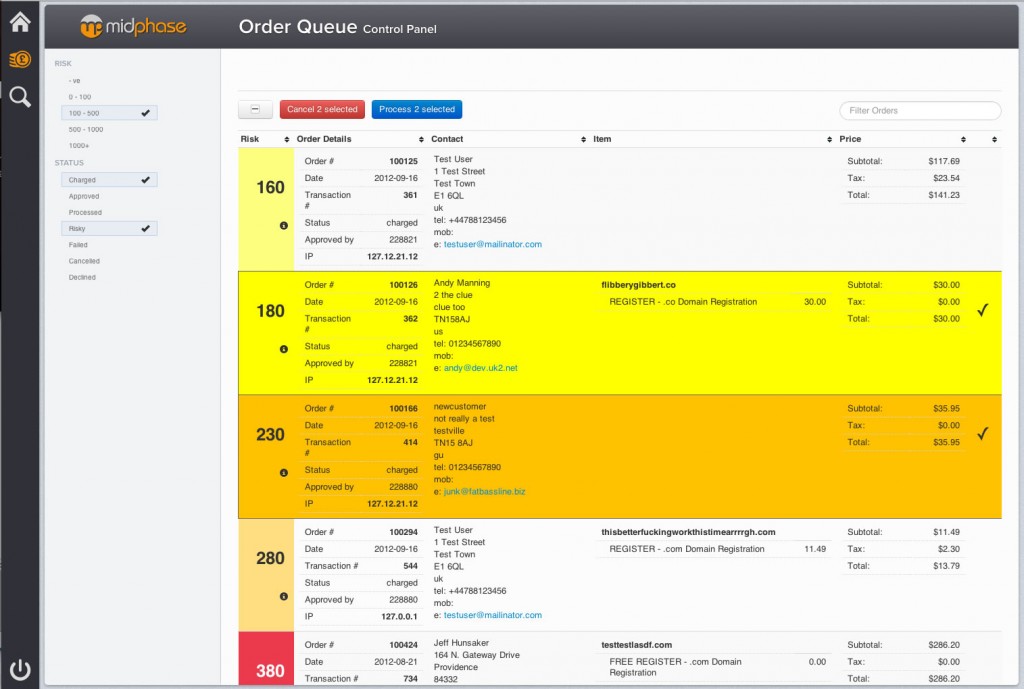The image size is (1024, 689).
Task: Deselect order 100126 checkmark
Action: click(982, 310)
